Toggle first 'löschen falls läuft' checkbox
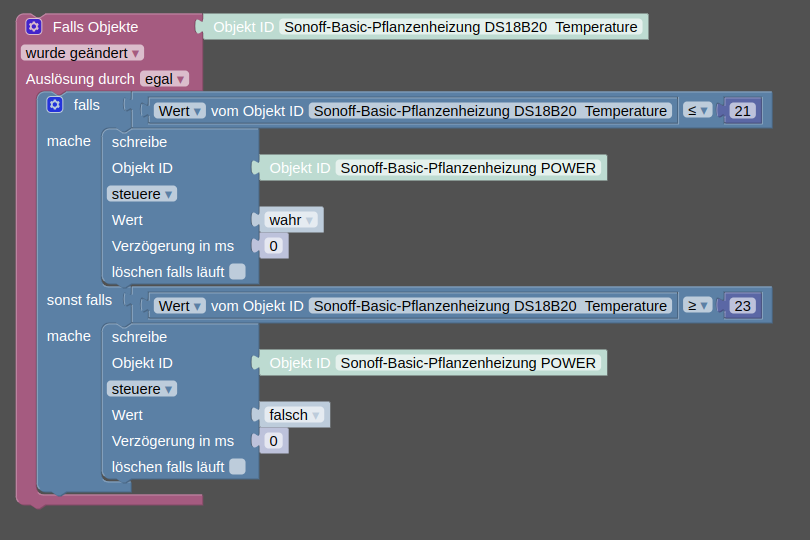The width and height of the screenshot is (810, 540). click(237, 271)
